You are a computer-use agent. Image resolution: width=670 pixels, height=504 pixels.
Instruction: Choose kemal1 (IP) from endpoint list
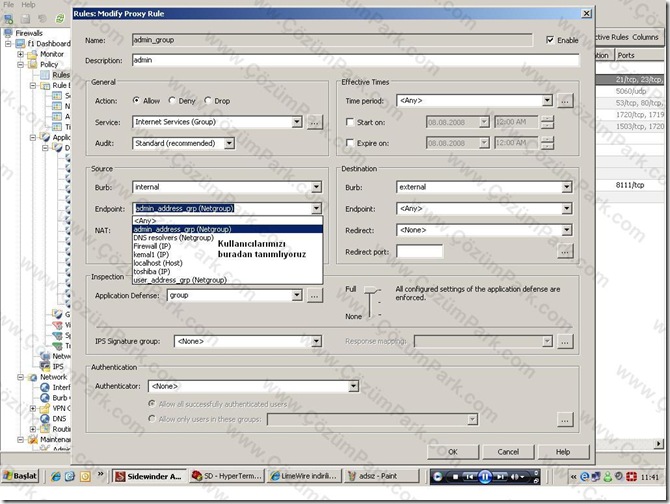228,255
